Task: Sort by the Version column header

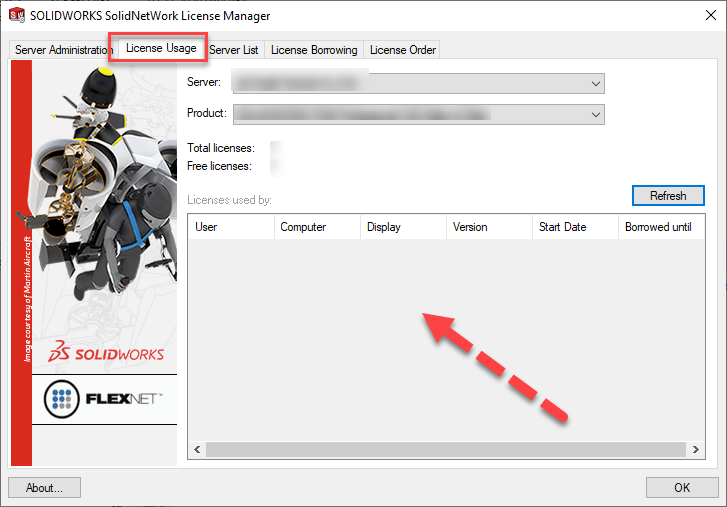Action: 489,227
